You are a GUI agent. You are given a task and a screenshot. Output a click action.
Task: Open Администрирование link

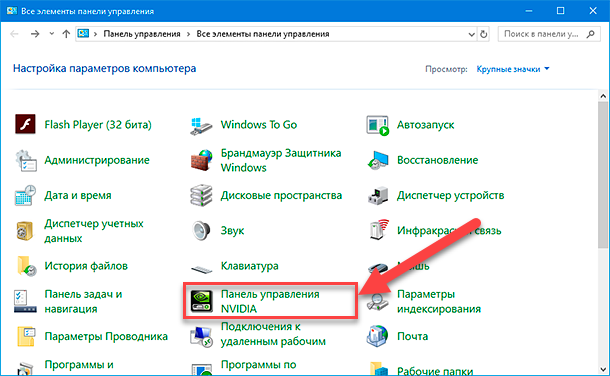point(97,160)
